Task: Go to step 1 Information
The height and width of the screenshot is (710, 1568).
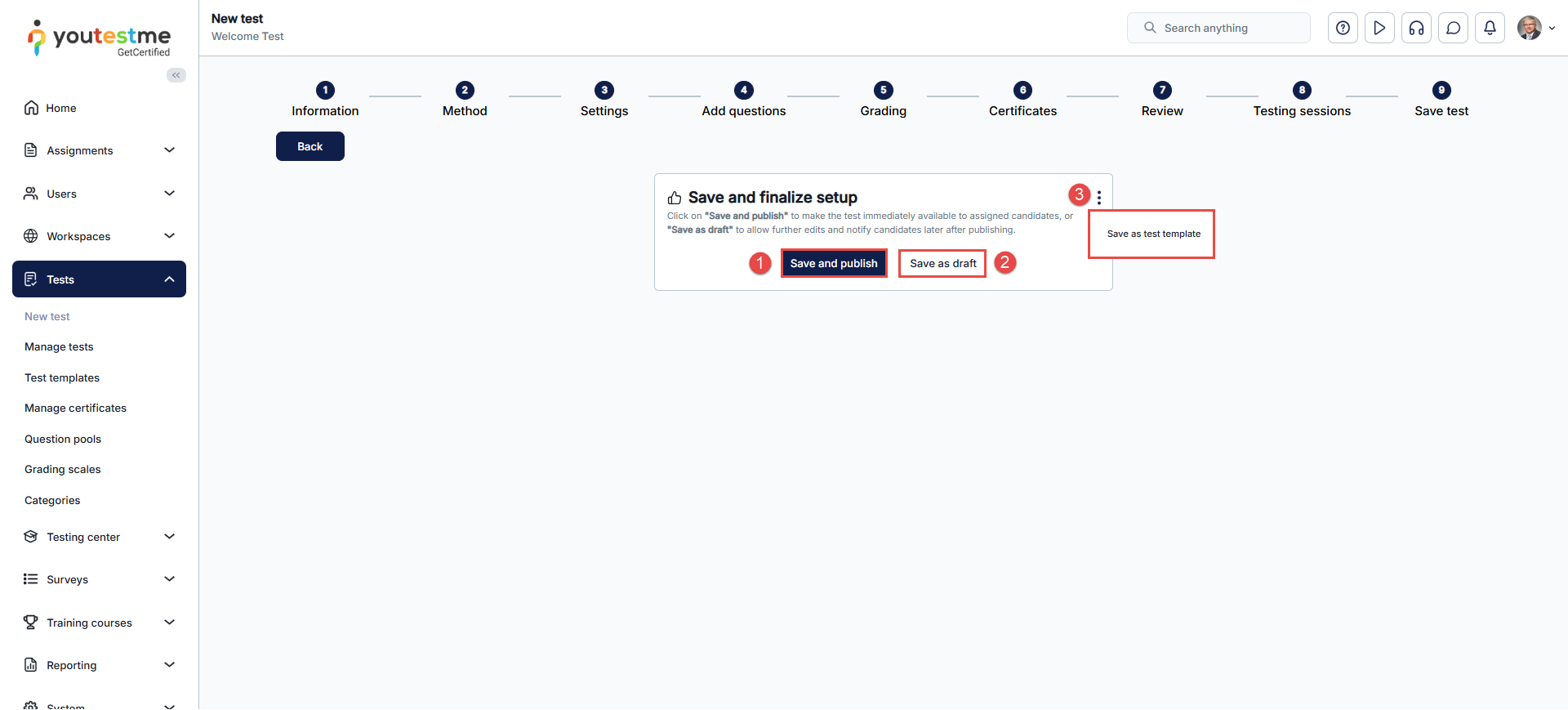Action: (x=325, y=100)
